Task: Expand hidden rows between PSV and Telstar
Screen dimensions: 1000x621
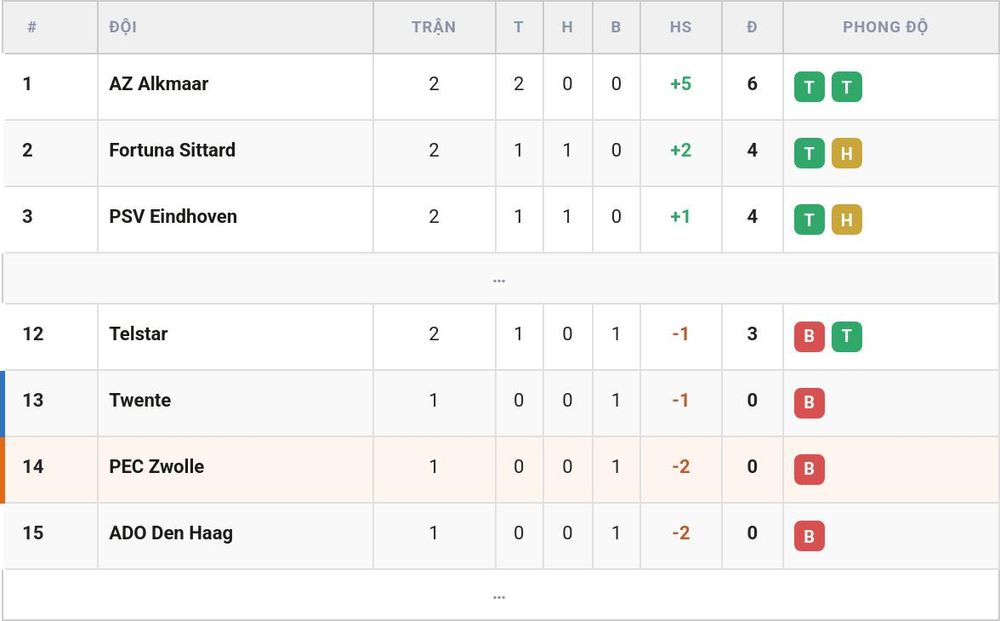Action: pos(499,279)
